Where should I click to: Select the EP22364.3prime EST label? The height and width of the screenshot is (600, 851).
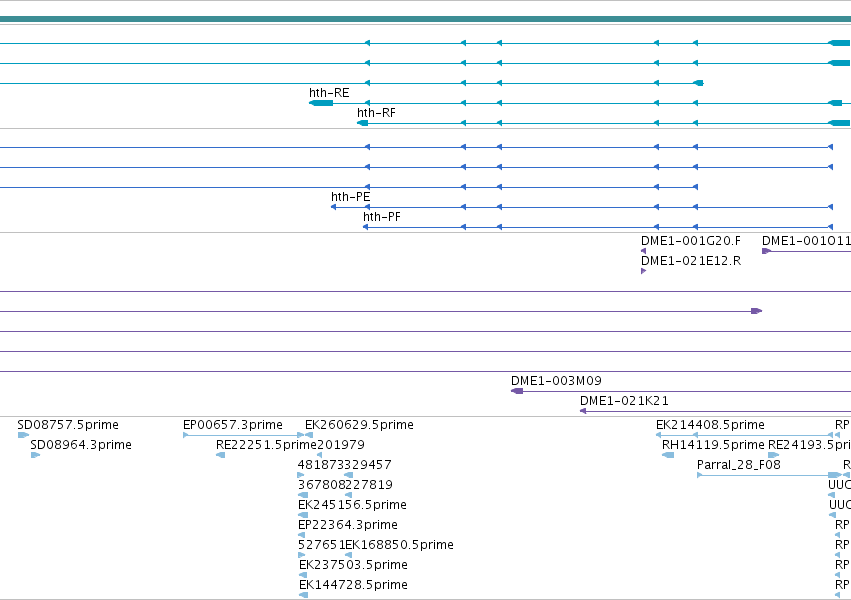coord(348,525)
